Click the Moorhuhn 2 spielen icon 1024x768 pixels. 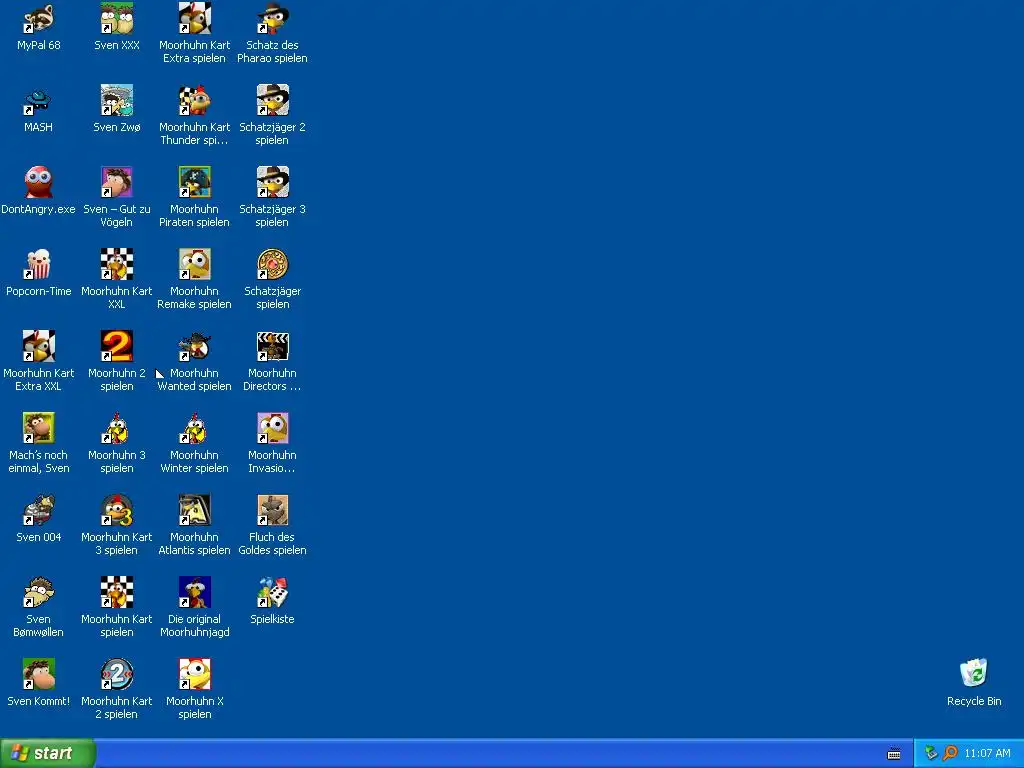click(117, 346)
